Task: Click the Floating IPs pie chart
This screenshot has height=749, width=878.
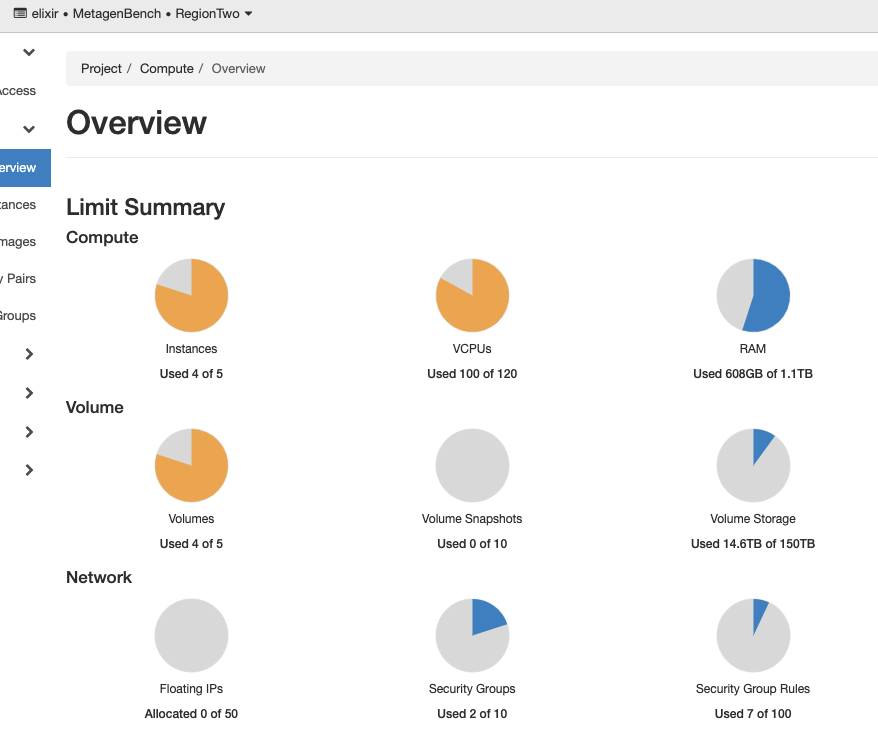Action: [192, 635]
